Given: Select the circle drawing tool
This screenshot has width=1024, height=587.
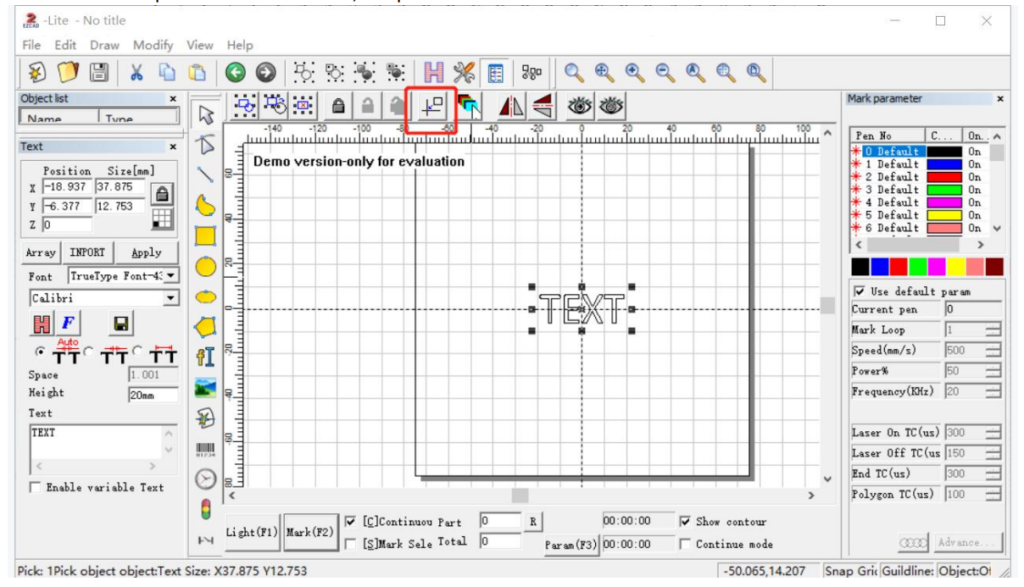Looking at the screenshot, I should (x=205, y=267).
